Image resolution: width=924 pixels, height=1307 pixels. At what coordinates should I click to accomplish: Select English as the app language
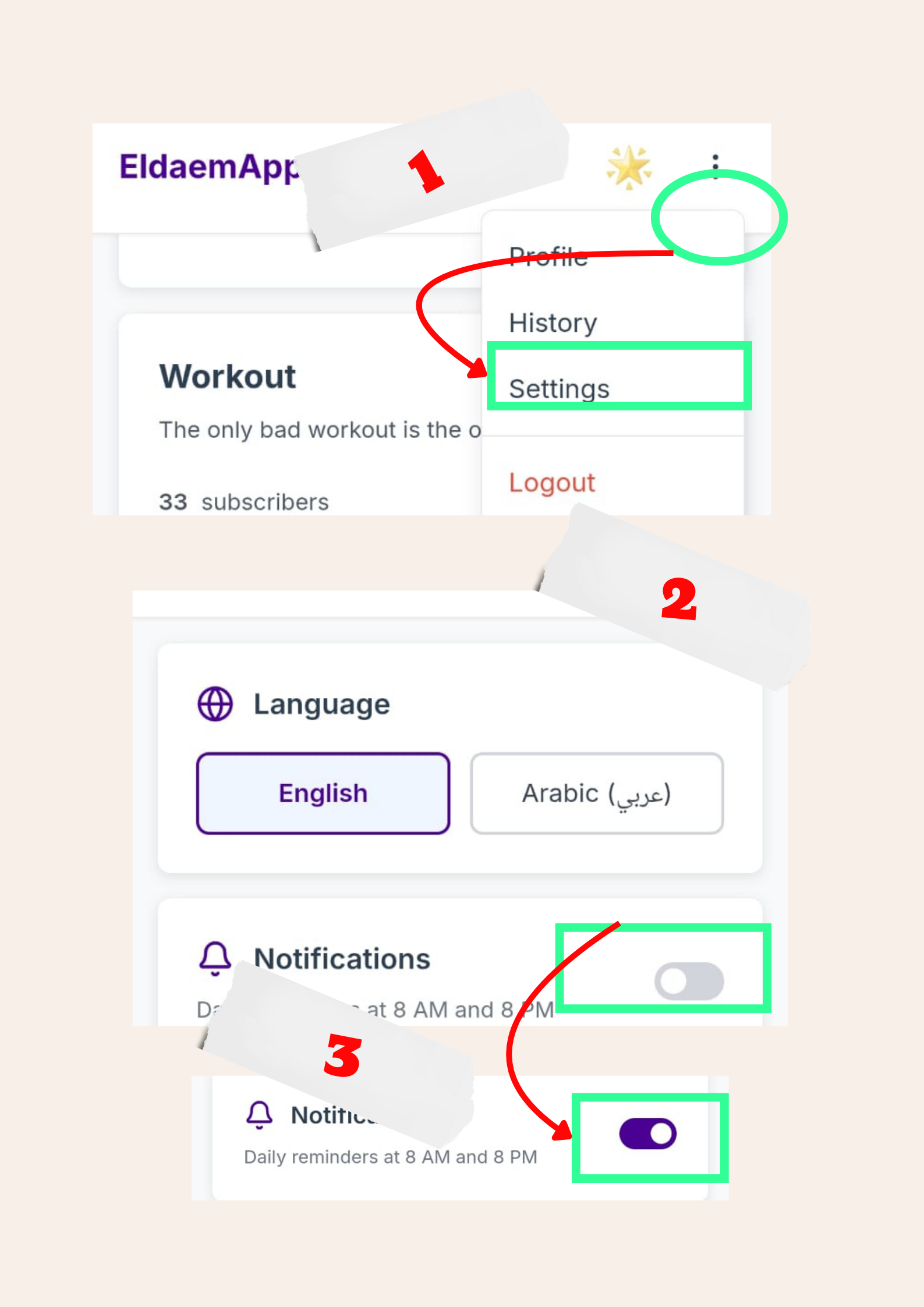pyautogui.click(x=323, y=792)
